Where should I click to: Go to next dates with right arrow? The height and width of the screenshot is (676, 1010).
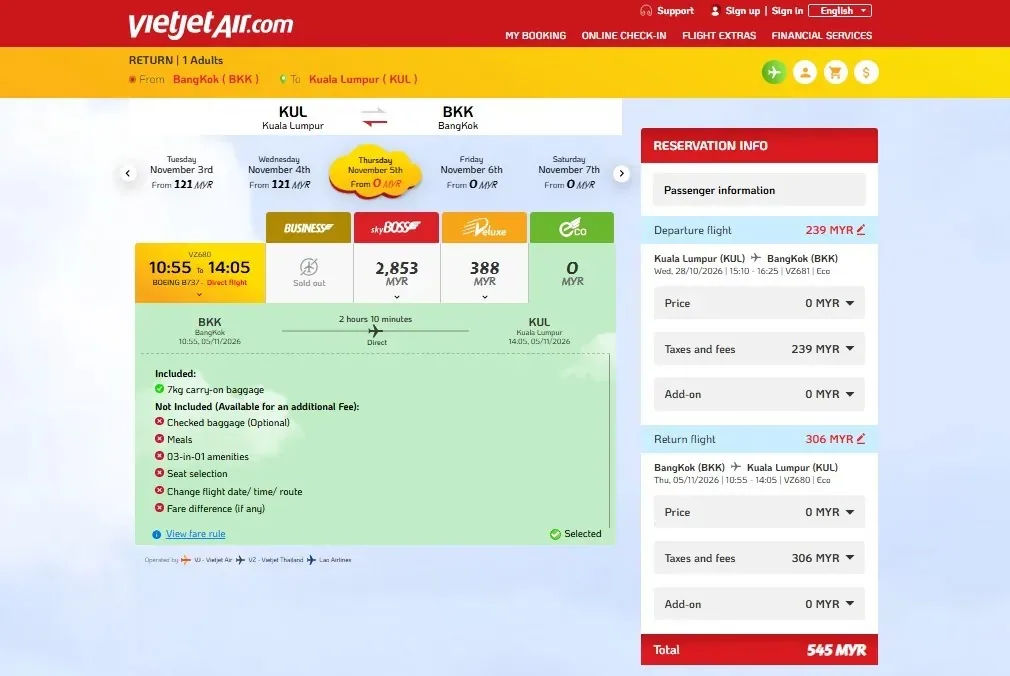pos(621,173)
